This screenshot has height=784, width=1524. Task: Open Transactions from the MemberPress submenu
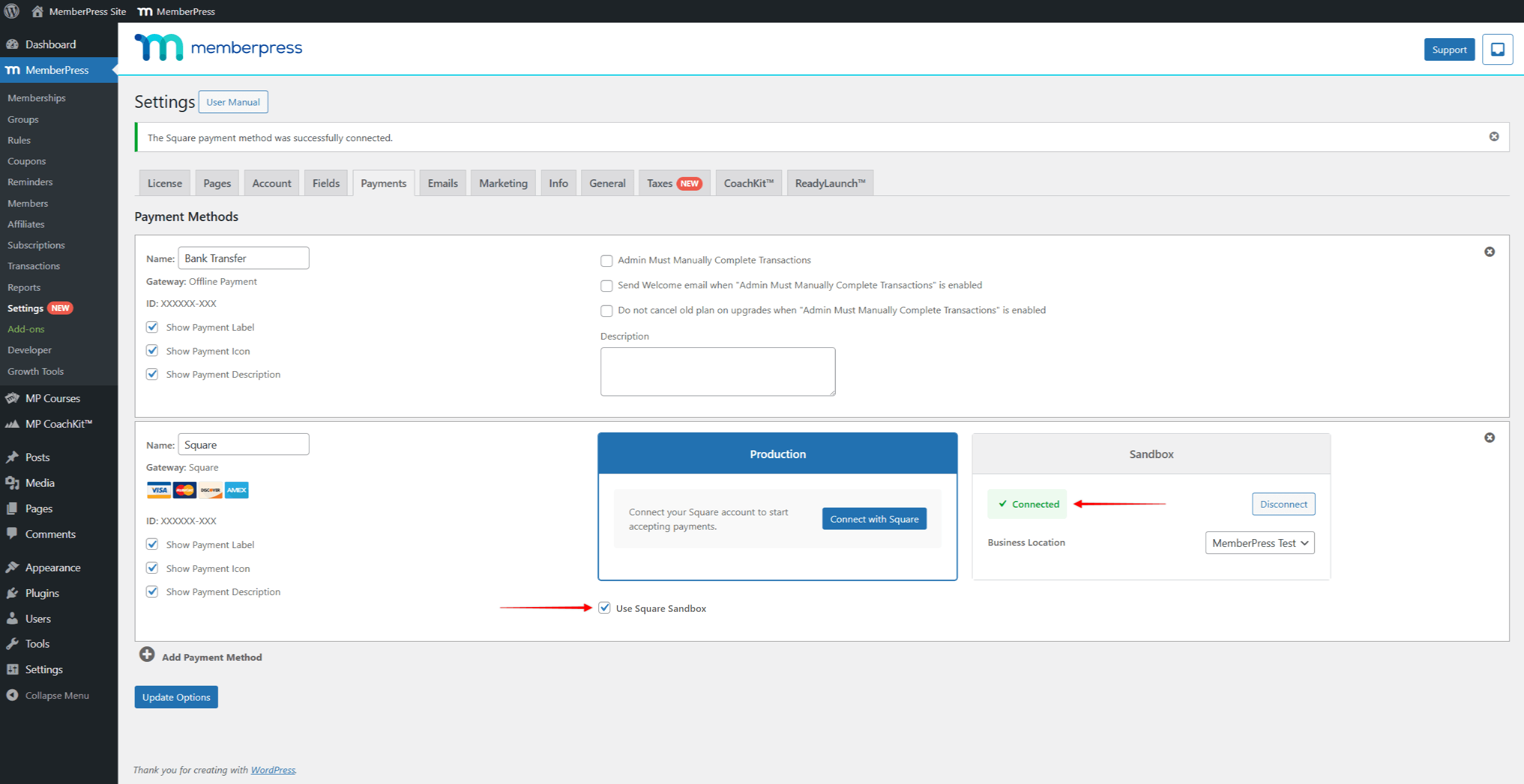pyautogui.click(x=33, y=266)
